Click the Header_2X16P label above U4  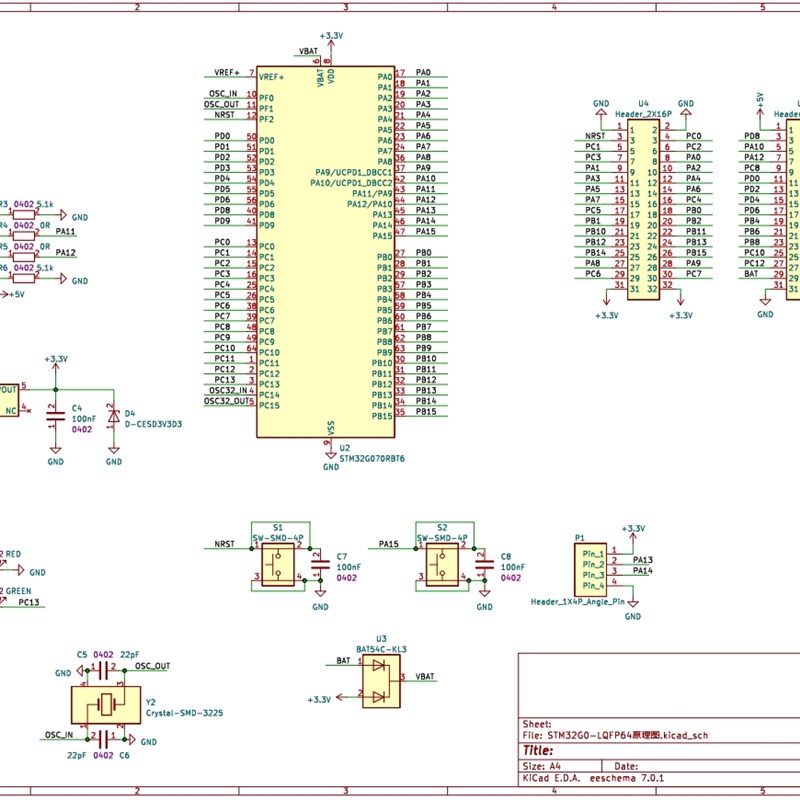coord(643,114)
